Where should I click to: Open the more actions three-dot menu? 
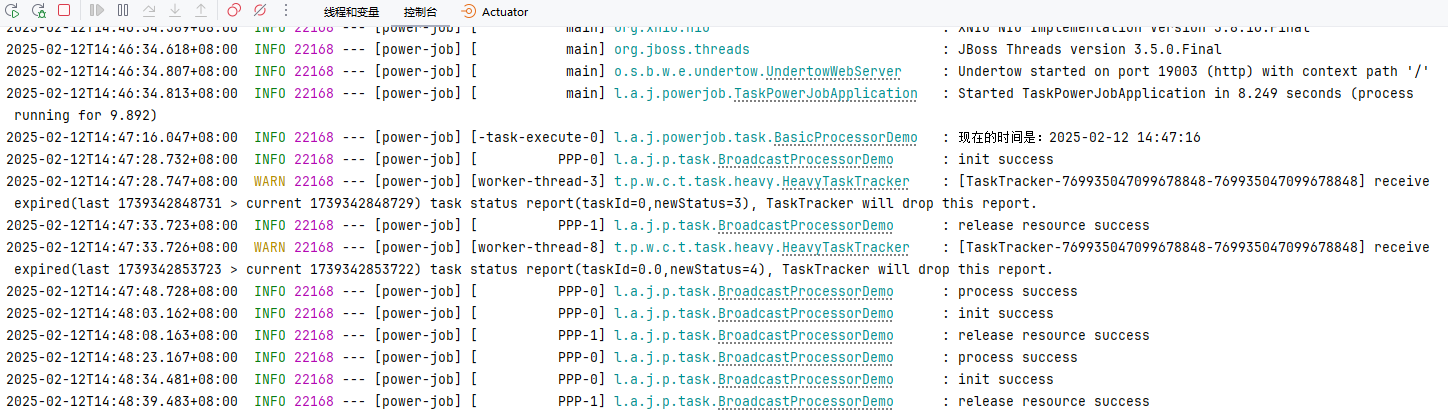pyautogui.click(x=286, y=11)
